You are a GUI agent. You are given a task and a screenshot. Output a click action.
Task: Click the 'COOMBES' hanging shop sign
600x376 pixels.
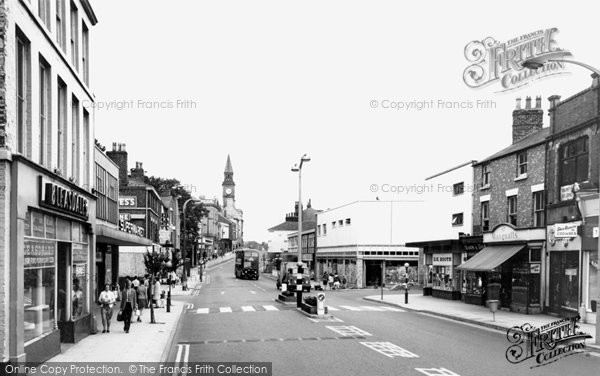pyautogui.click(x=565, y=231)
